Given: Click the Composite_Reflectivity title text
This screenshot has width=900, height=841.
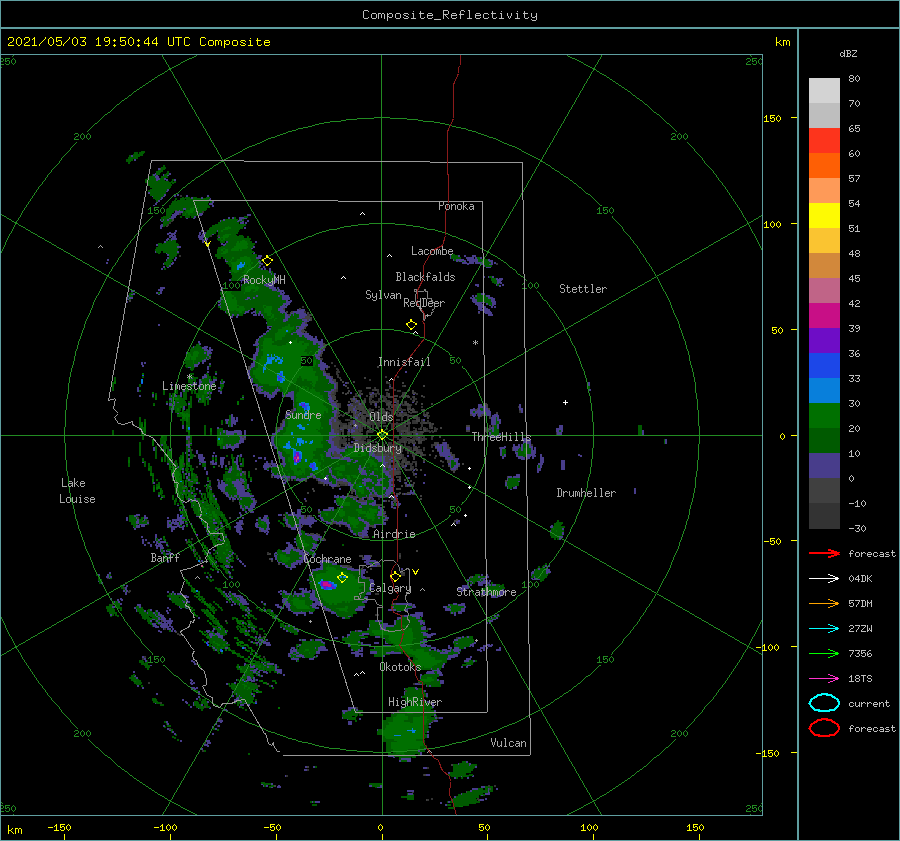Looking at the screenshot, I should 450,15.
